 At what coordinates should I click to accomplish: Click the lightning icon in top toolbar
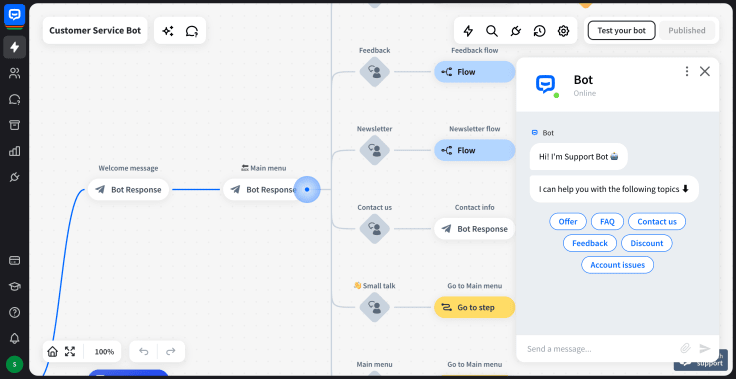(468, 31)
